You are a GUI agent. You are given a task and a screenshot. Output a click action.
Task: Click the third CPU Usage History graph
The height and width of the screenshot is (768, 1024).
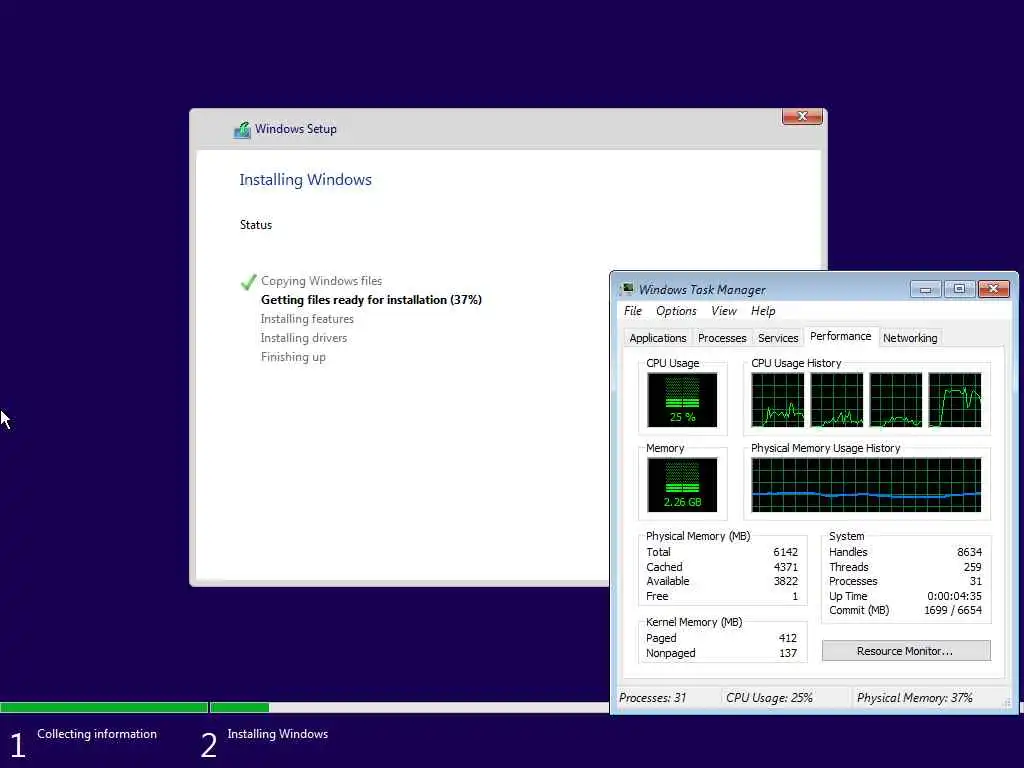(895, 400)
